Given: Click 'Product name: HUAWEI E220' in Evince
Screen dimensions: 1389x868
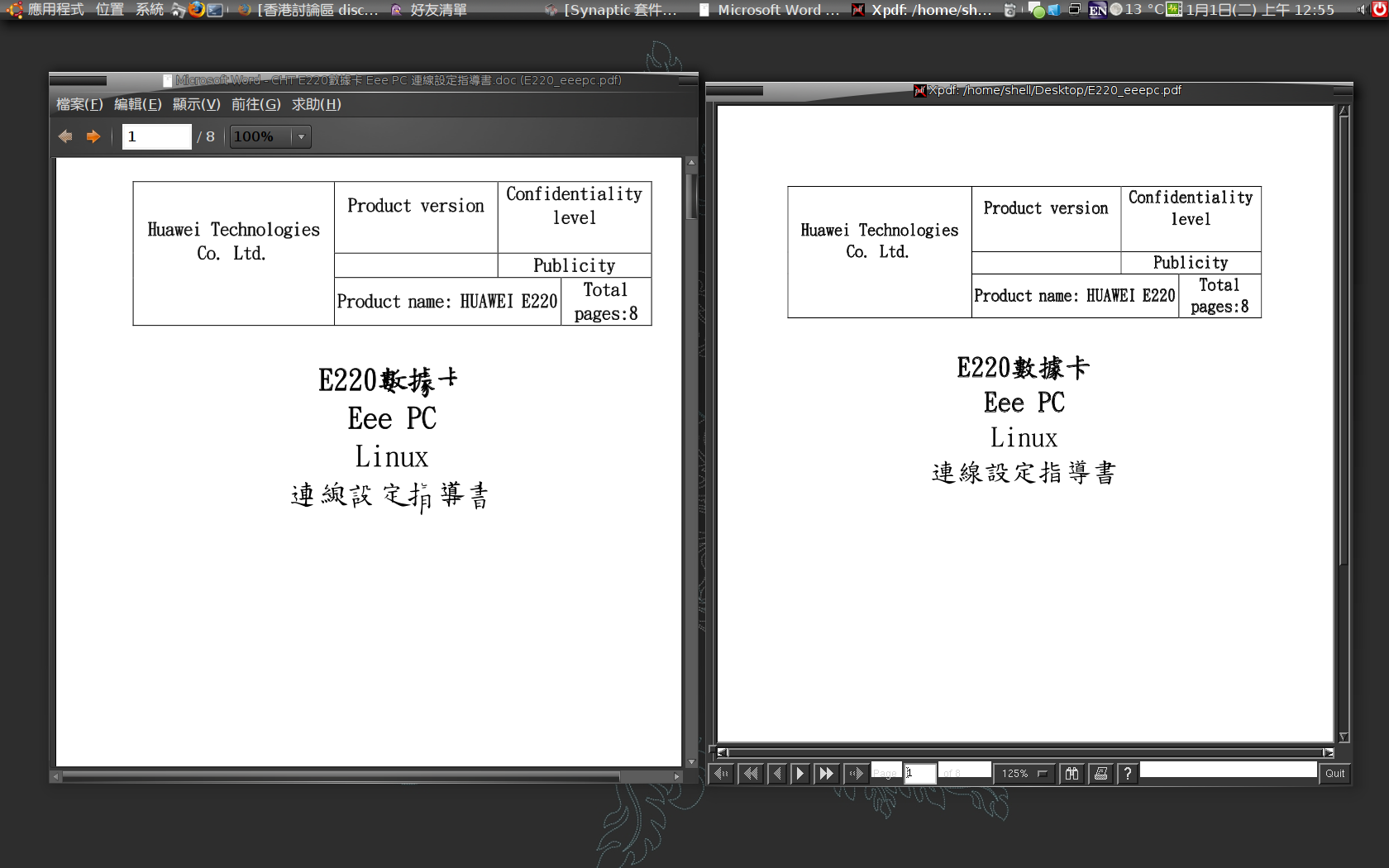Looking at the screenshot, I should tap(447, 302).
